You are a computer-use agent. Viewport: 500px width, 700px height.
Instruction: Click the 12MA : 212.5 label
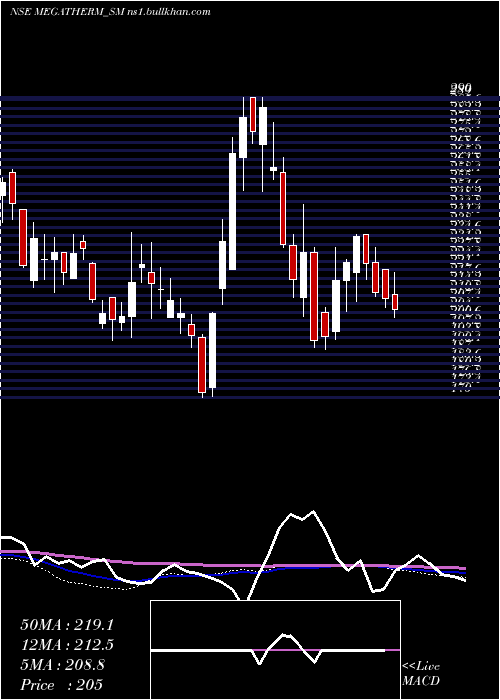(x=67, y=645)
